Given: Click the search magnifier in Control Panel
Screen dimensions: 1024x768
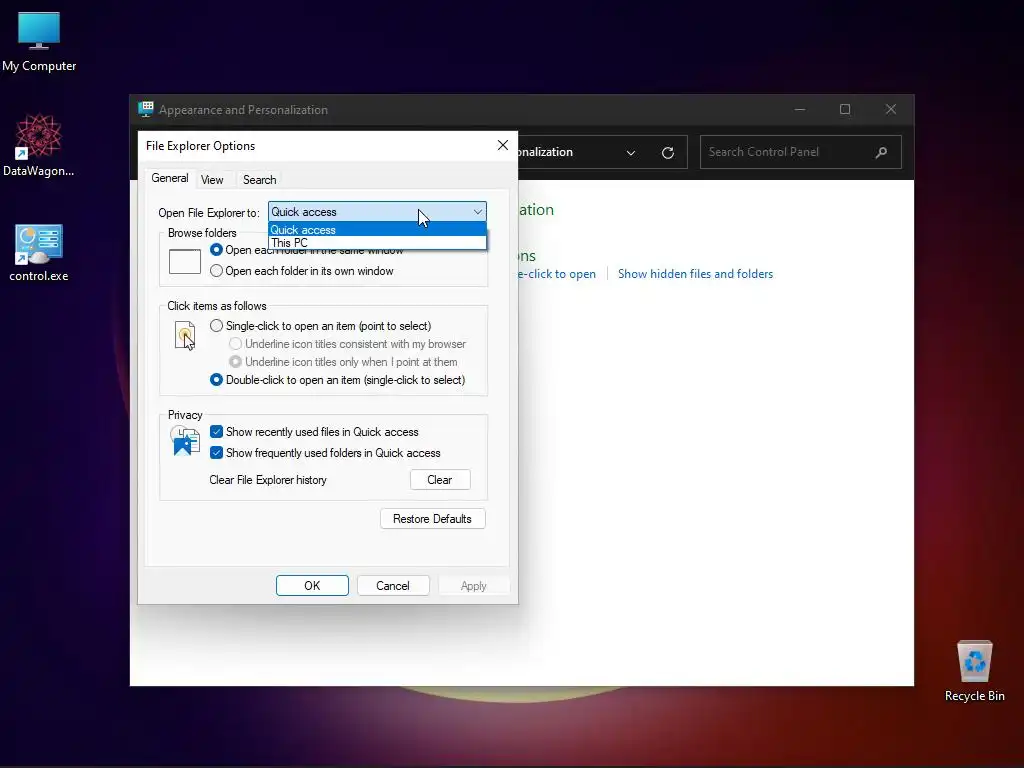Looking at the screenshot, I should (x=881, y=152).
